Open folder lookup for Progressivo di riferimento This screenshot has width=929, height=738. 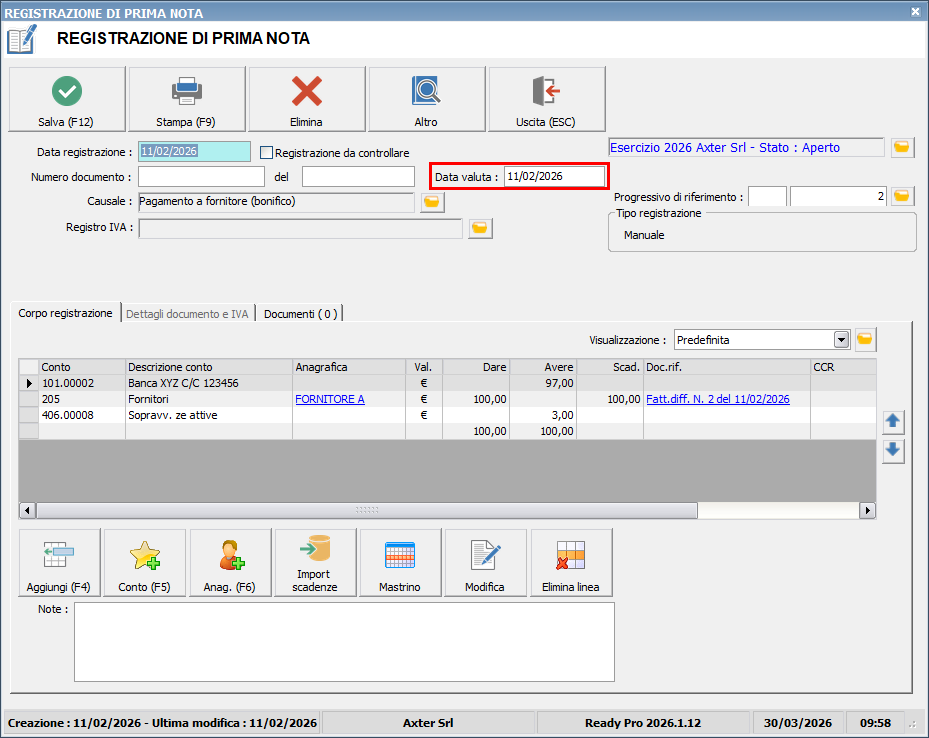pyautogui.click(x=902, y=196)
